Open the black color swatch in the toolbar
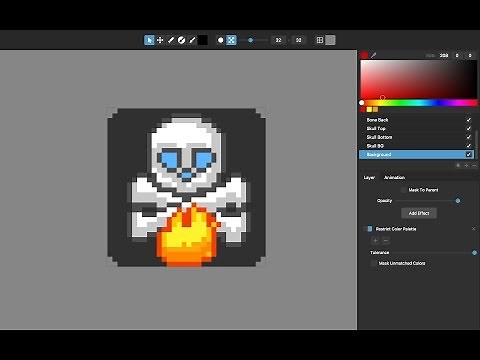This screenshot has width=480, height=360. 203,40
